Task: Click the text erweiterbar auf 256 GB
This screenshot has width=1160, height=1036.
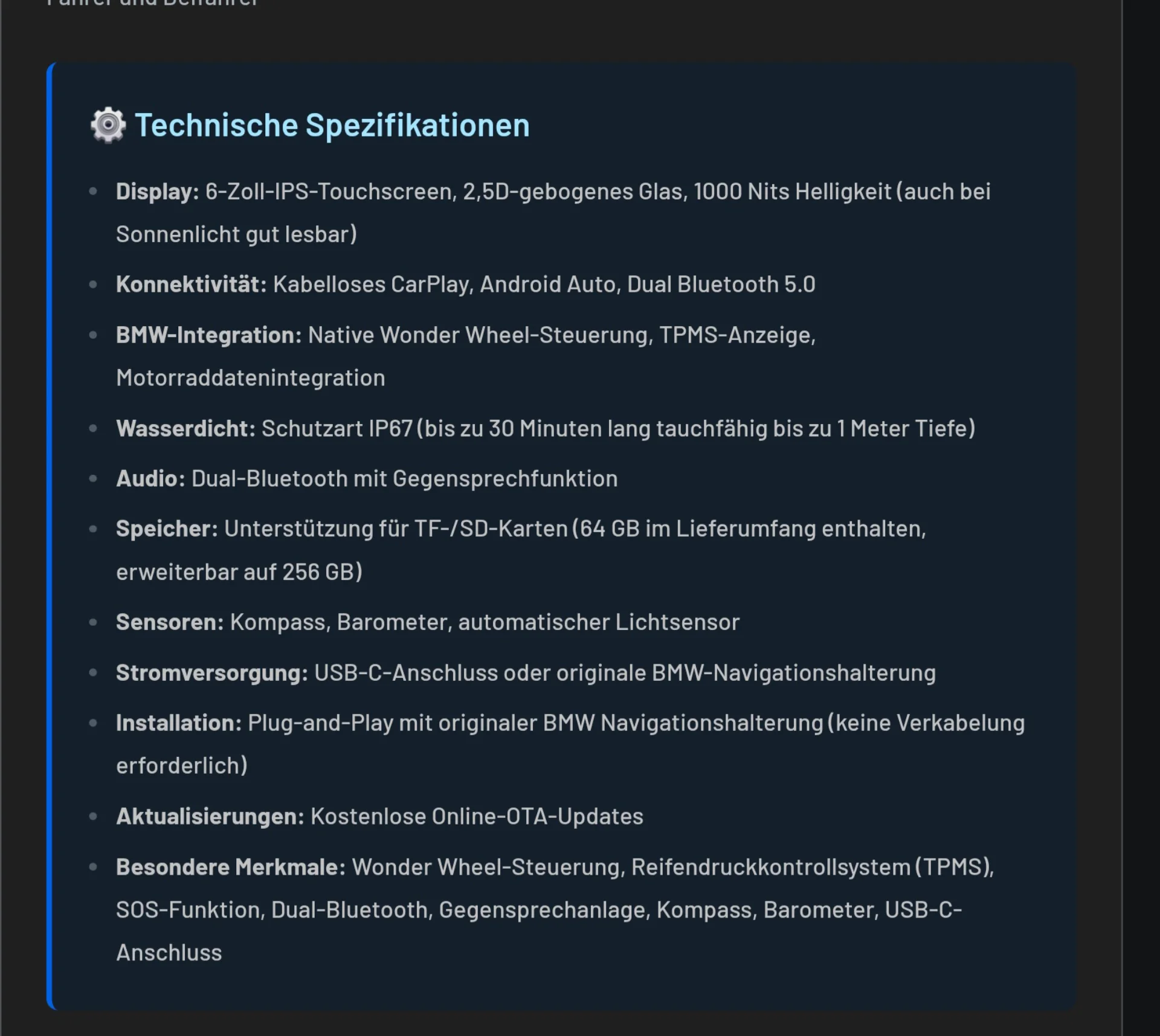Action: 239,572
